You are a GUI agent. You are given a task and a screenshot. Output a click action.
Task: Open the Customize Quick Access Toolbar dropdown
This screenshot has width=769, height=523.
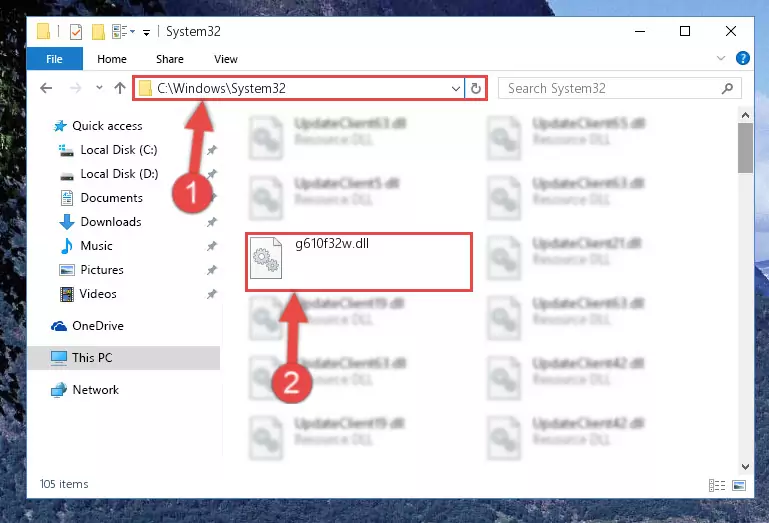(146, 33)
